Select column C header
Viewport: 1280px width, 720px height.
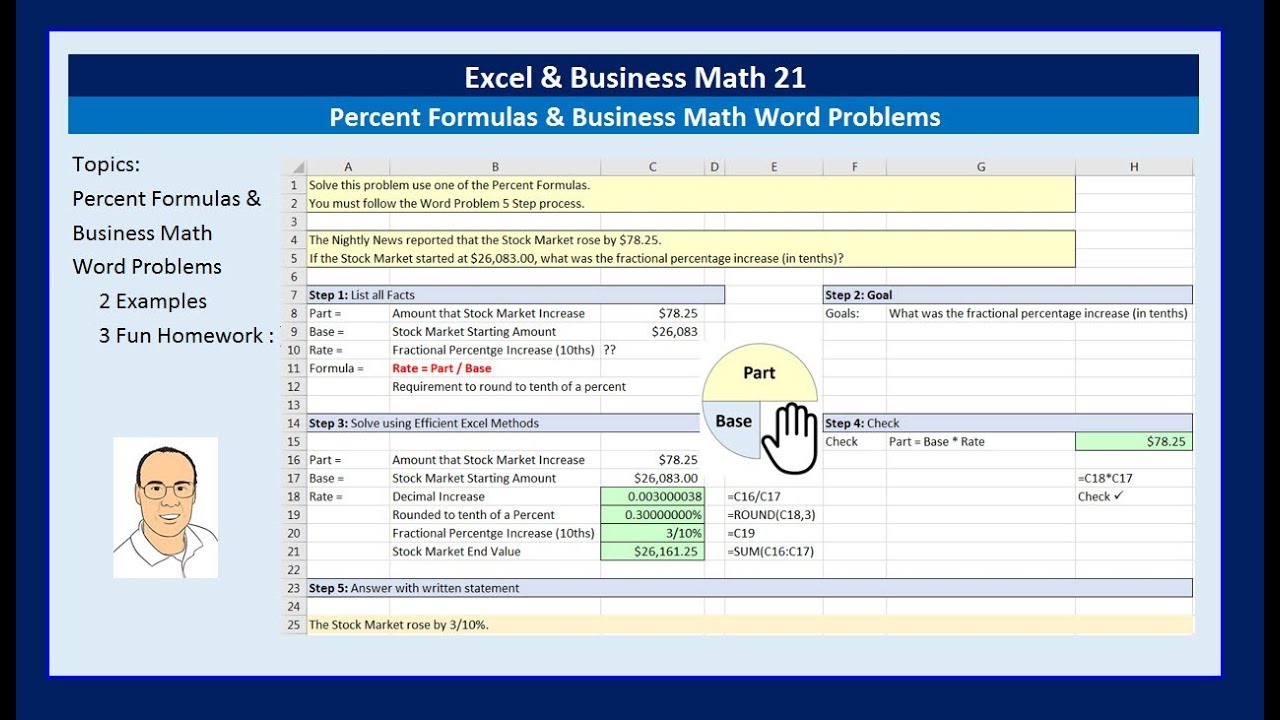[x=653, y=167]
